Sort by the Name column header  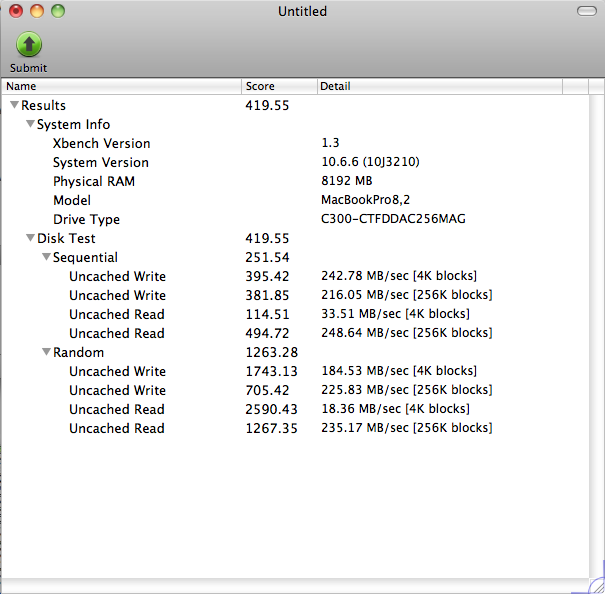122,86
